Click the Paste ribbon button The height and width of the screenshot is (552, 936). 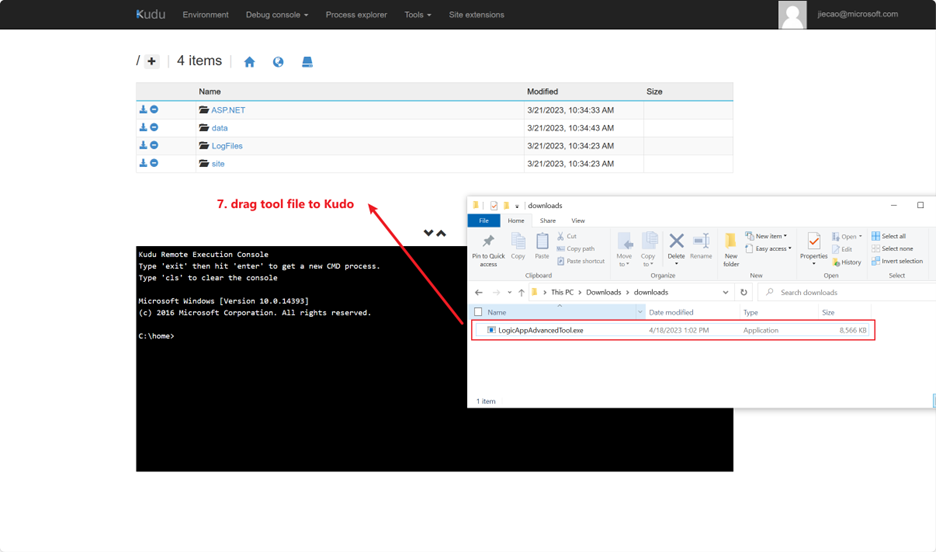coord(542,246)
